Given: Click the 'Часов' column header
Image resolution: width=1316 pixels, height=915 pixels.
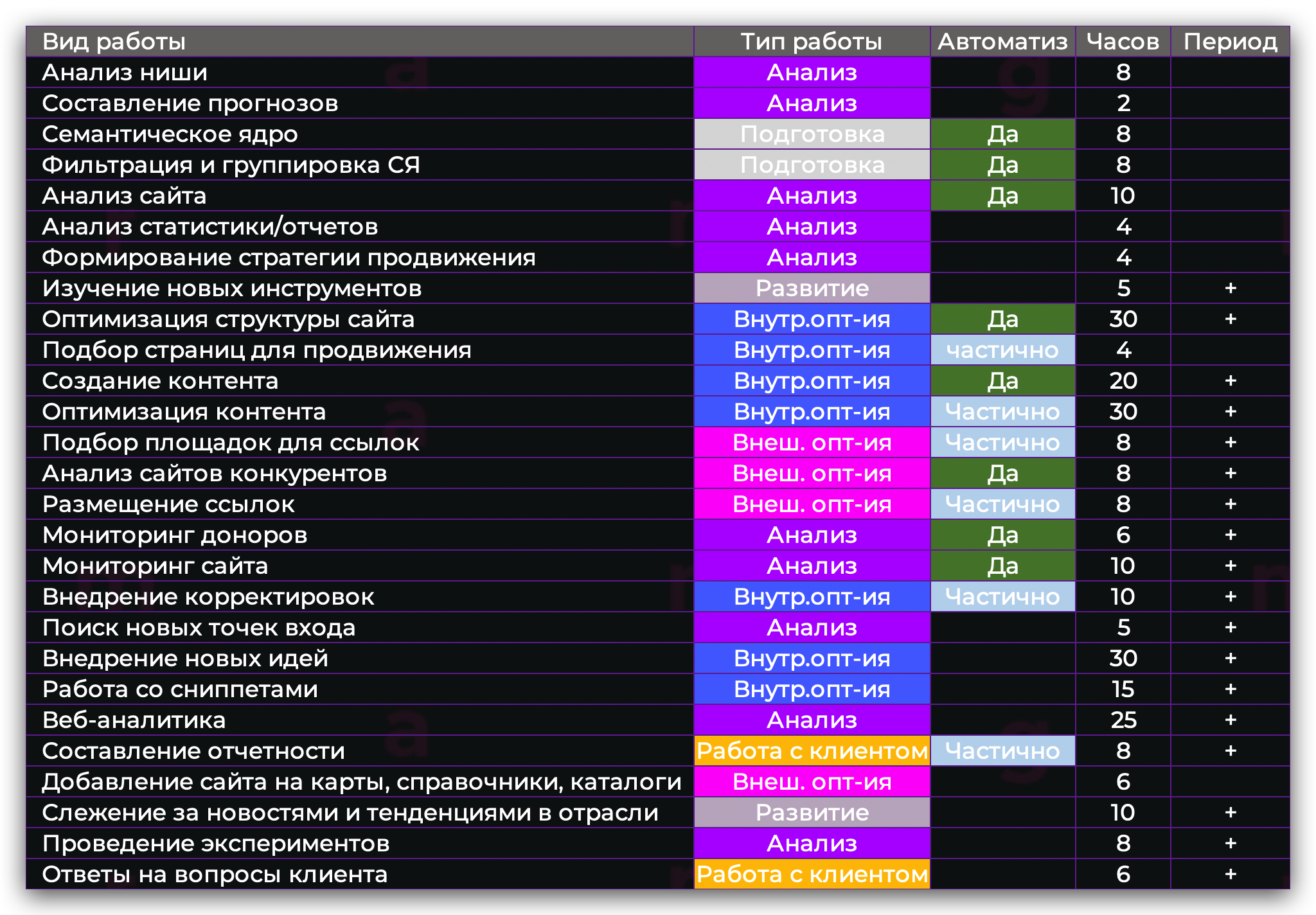Looking at the screenshot, I should point(1123,42).
